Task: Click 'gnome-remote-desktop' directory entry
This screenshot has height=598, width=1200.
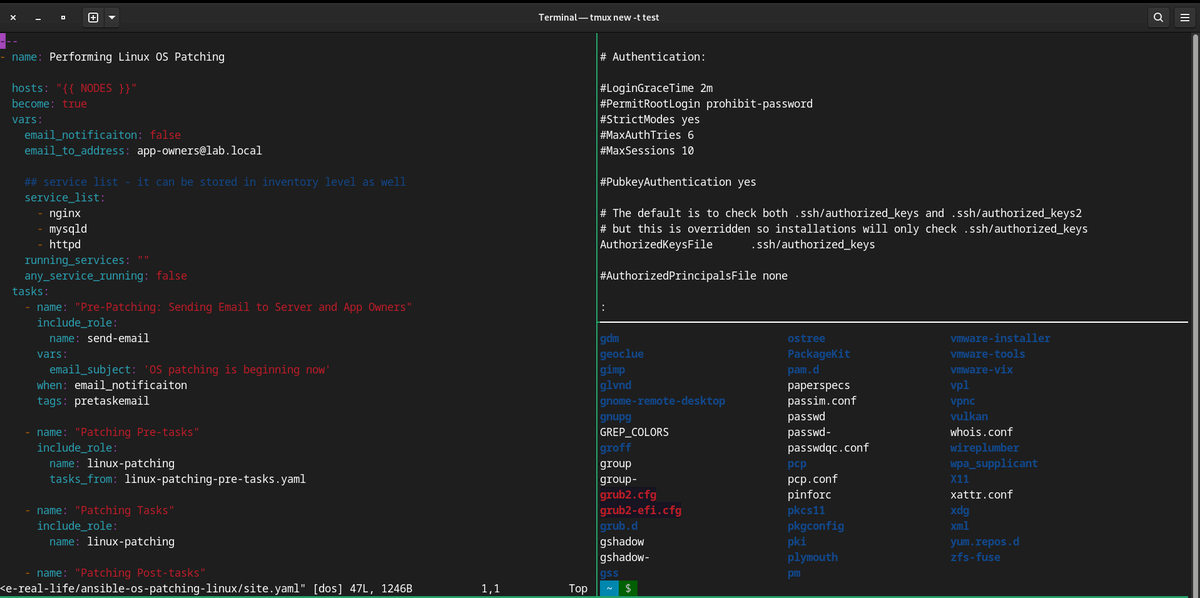Action: (662, 401)
